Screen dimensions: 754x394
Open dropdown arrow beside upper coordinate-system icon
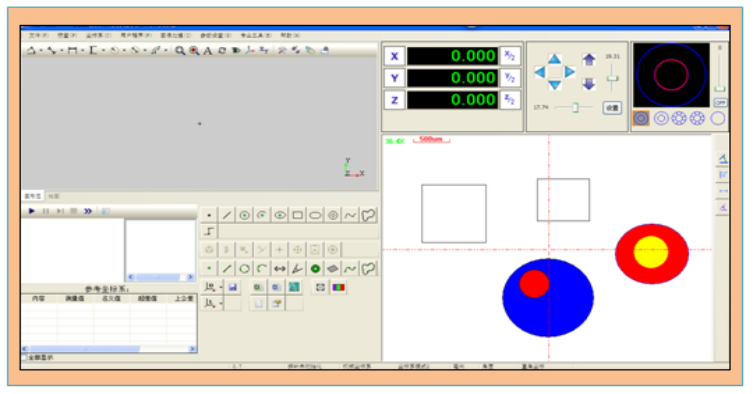(x=221, y=288)
